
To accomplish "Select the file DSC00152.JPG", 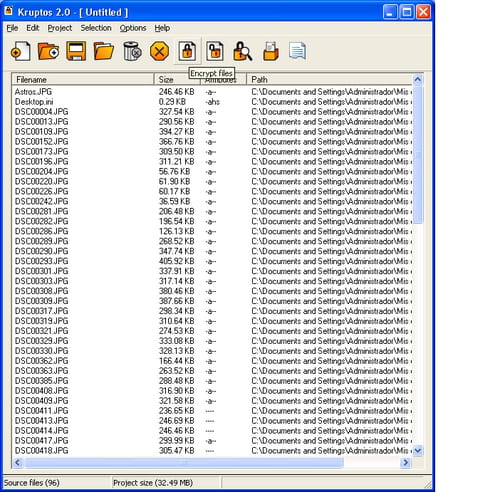I will (42, 142).
